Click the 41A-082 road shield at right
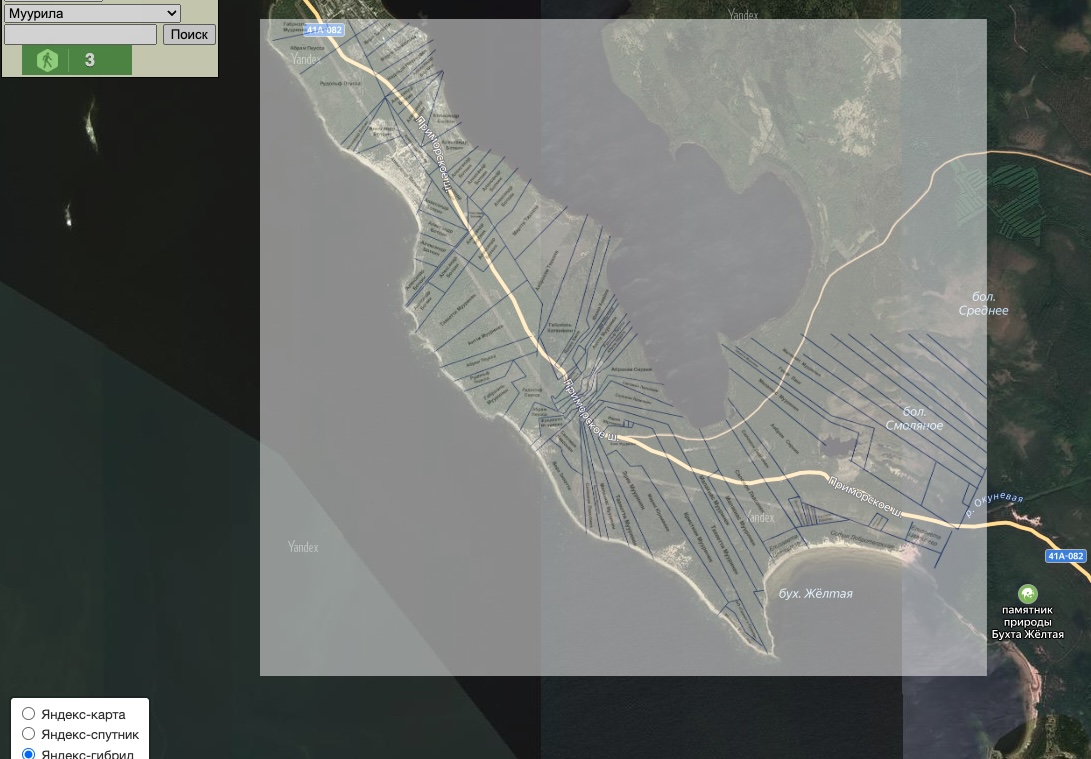 pyautogui.click(x=1065, y=556)
